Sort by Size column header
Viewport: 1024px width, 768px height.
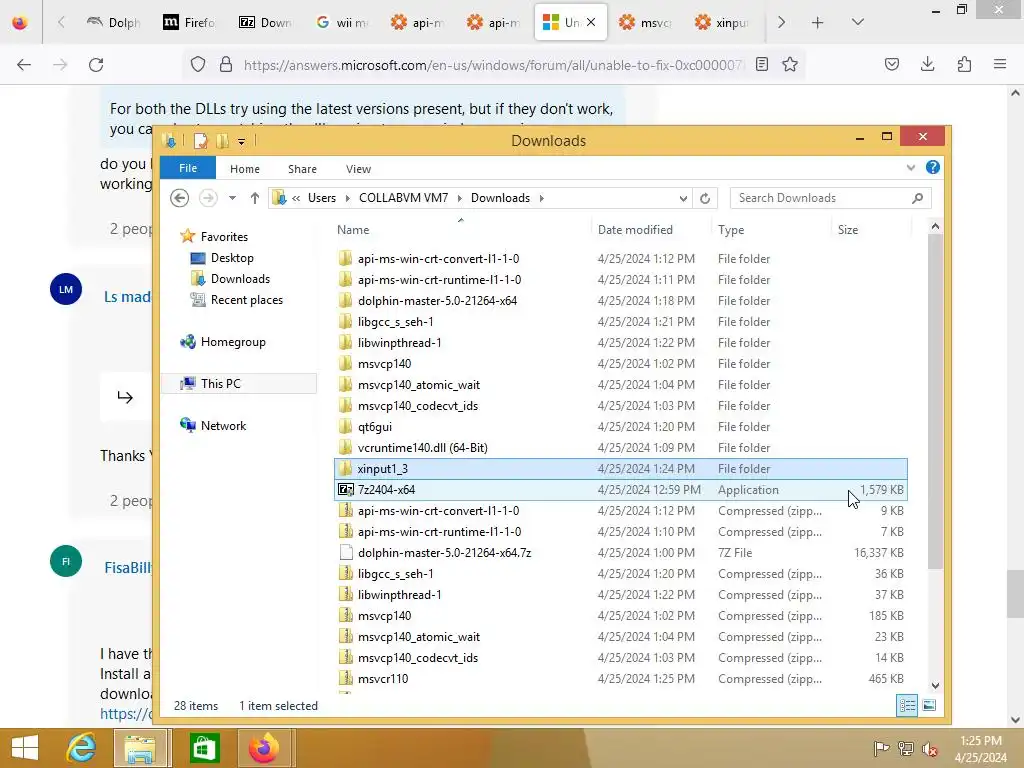[x=871, y=230]
